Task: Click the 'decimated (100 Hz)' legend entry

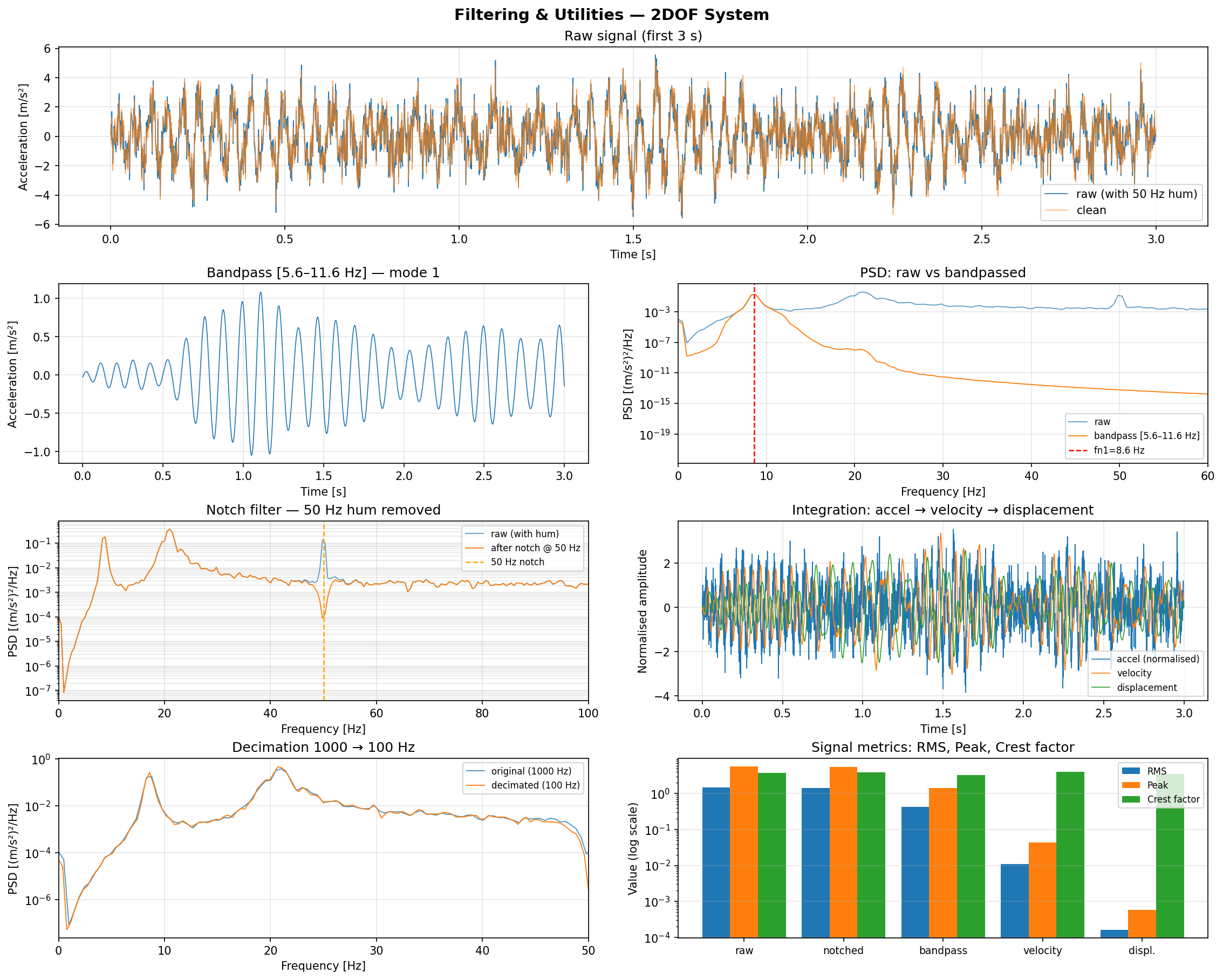Action: point(535,785)
